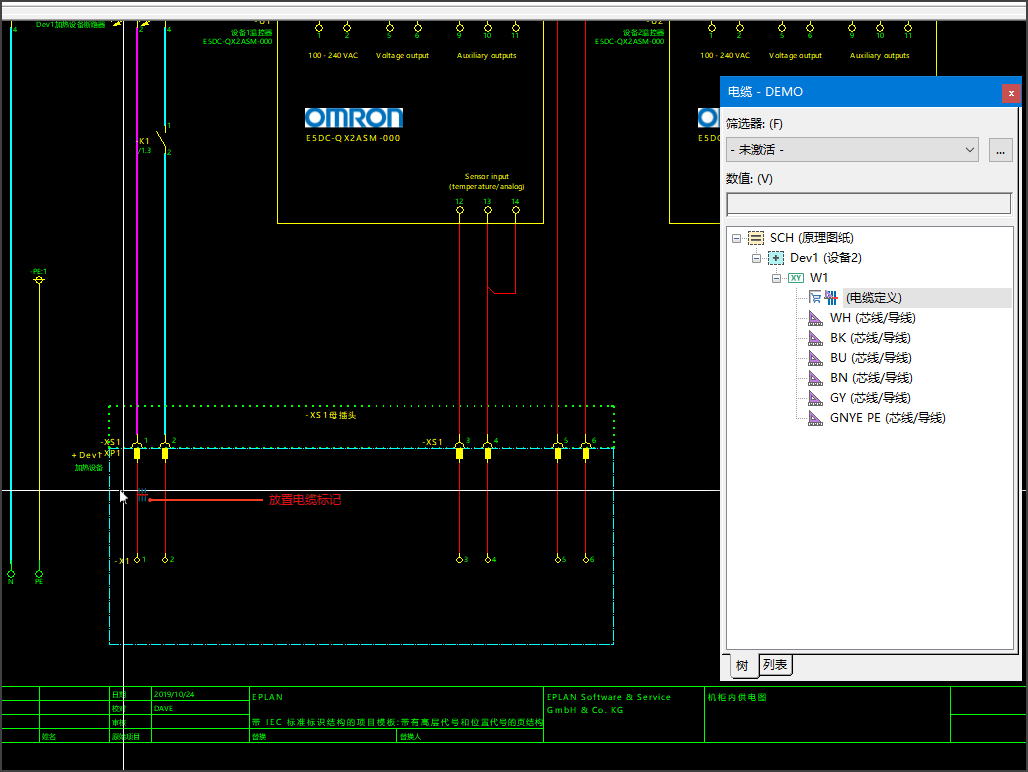The image size is (1028, 772).
Task: Click the cable marker symbol near cursor
Action: pos(142,496)
